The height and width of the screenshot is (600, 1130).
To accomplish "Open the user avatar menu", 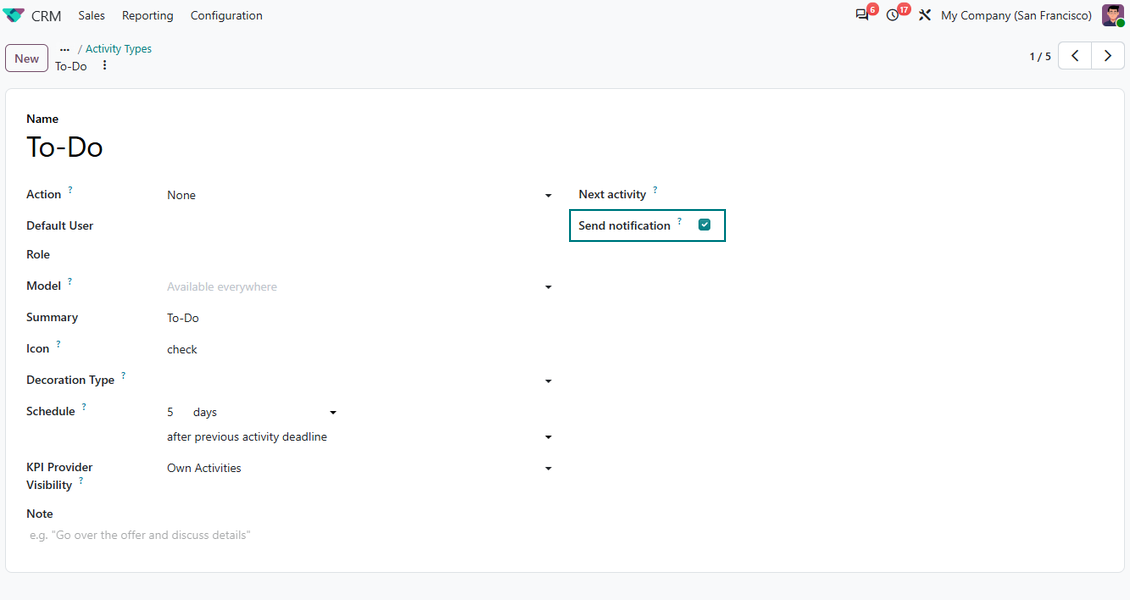I will point(1113,15).
